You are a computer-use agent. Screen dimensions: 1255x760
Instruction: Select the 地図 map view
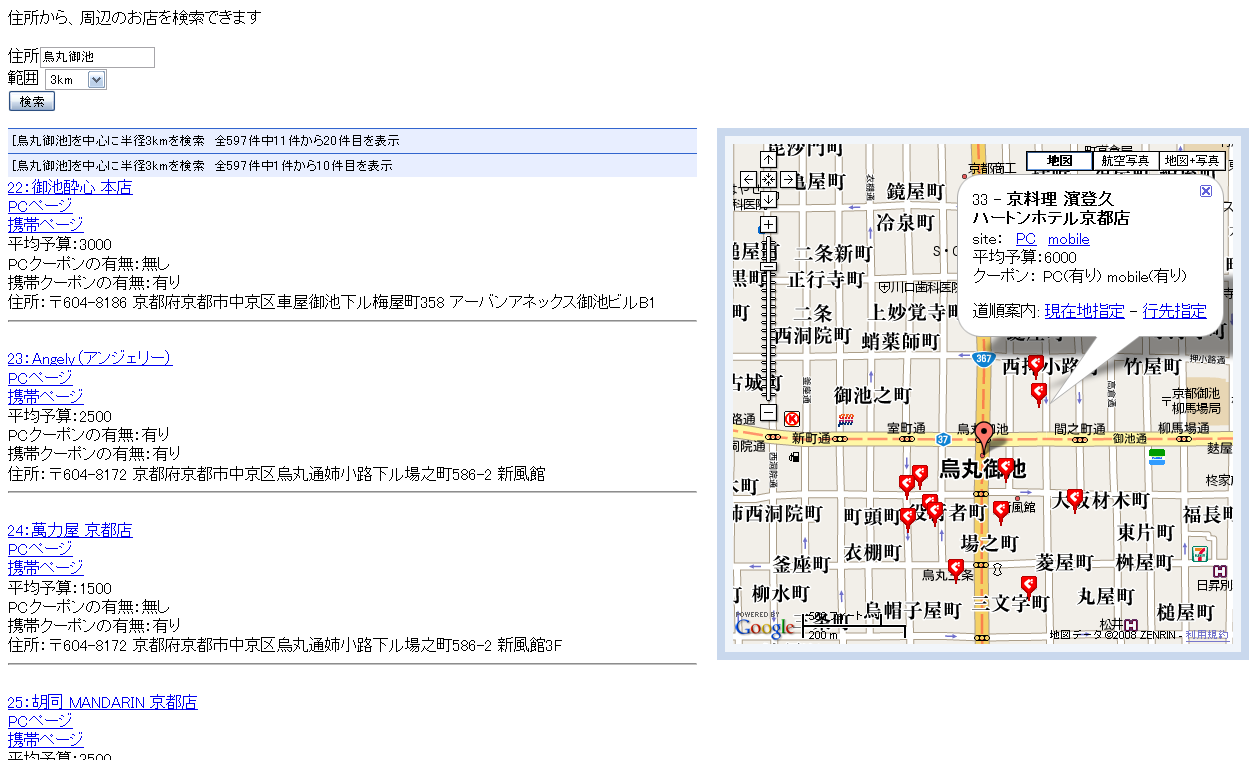[1059, 161]
